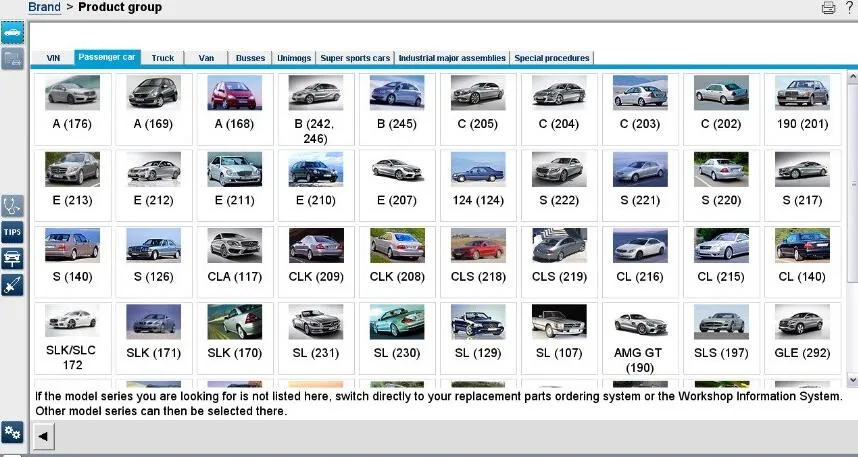Select CLS (219) model series
The height and width of the screenshot is (457, 858).
559,262
